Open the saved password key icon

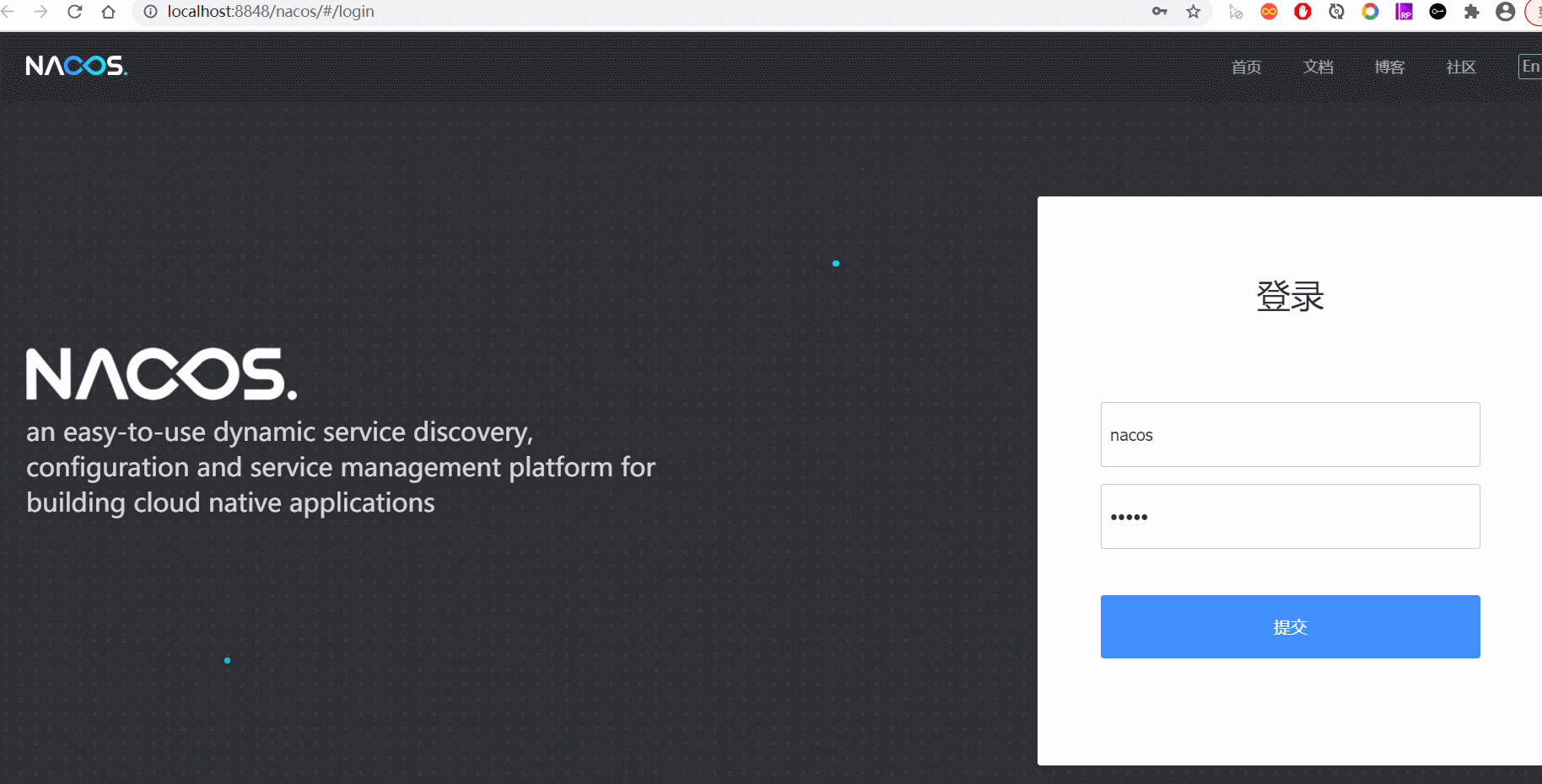pos(1160,12)
